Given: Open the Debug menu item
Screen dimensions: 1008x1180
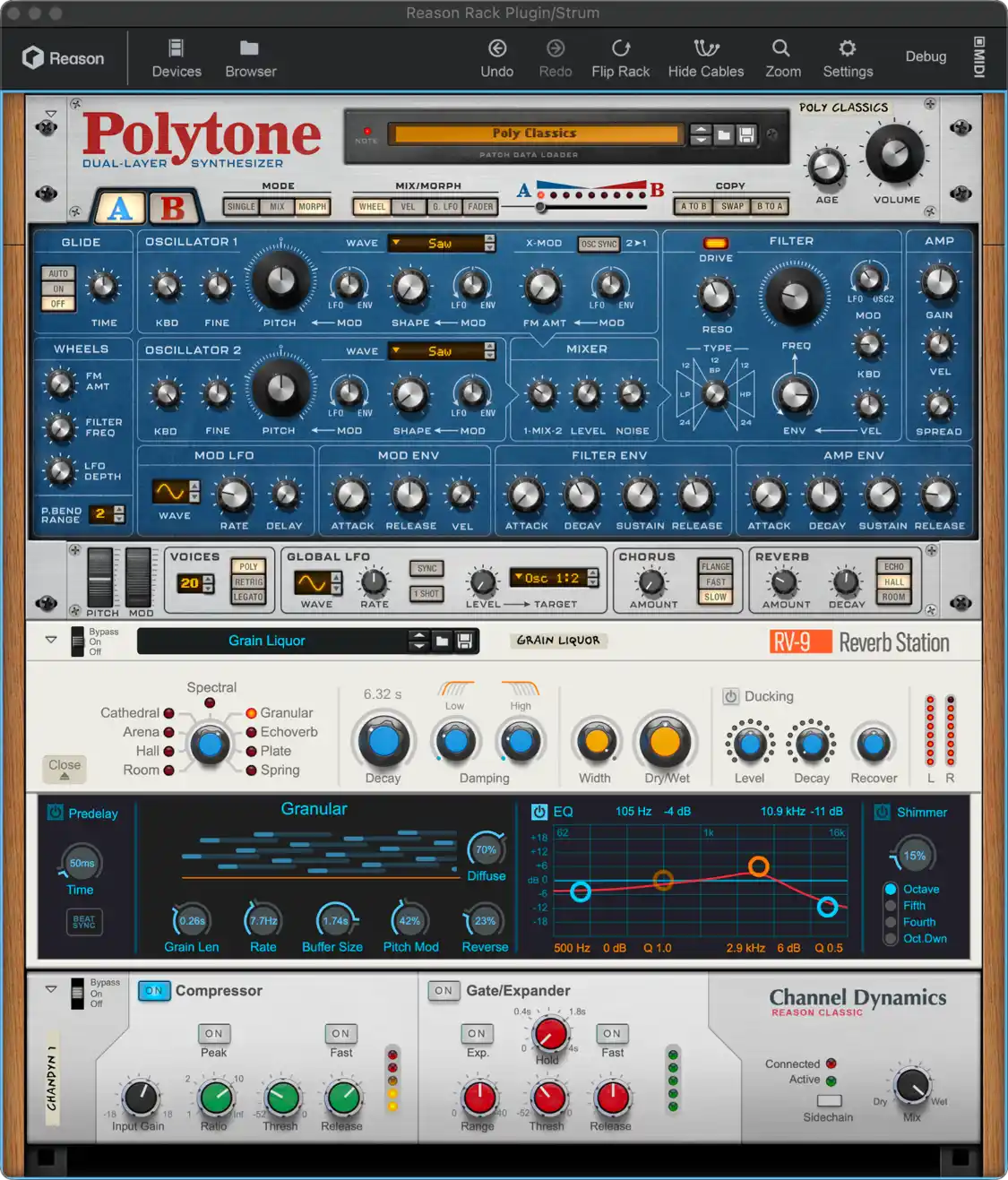Looking at the screenshot, I should click(x=926, y=56).
